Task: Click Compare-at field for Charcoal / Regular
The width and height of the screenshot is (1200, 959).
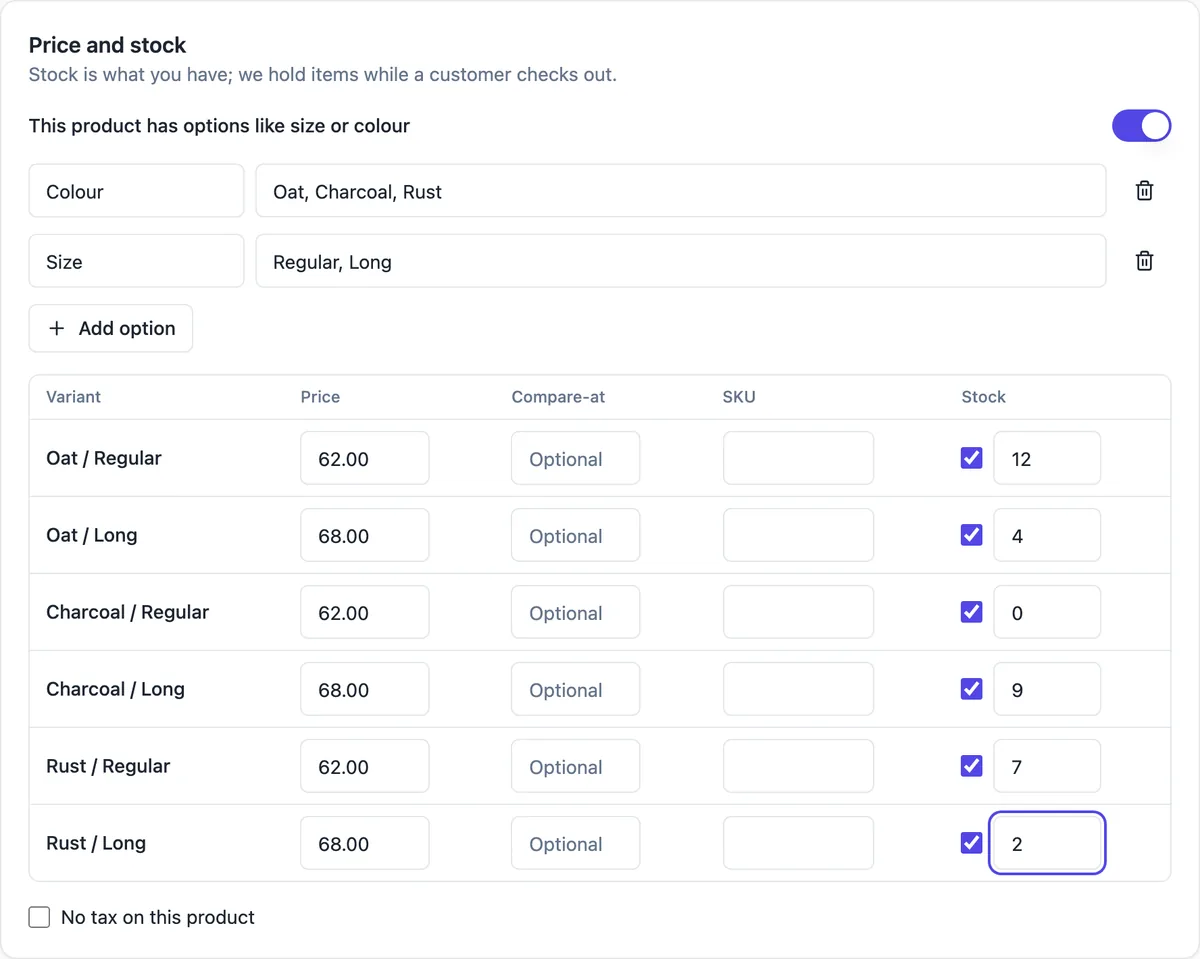Action: pos(576,612)
